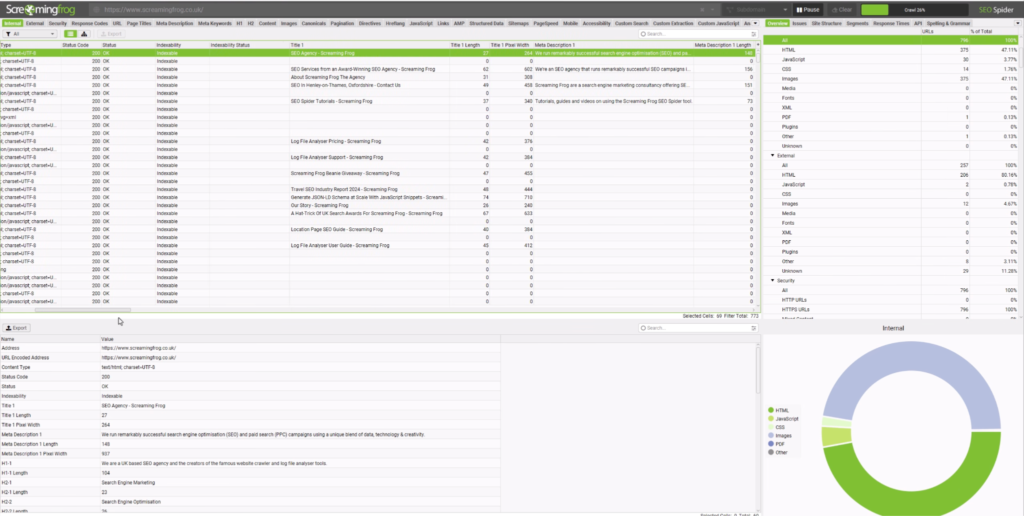The width and height of the screenshot is (1024, 516).
Task: Open the Meta Keywords tab
Action: point(215,24)
